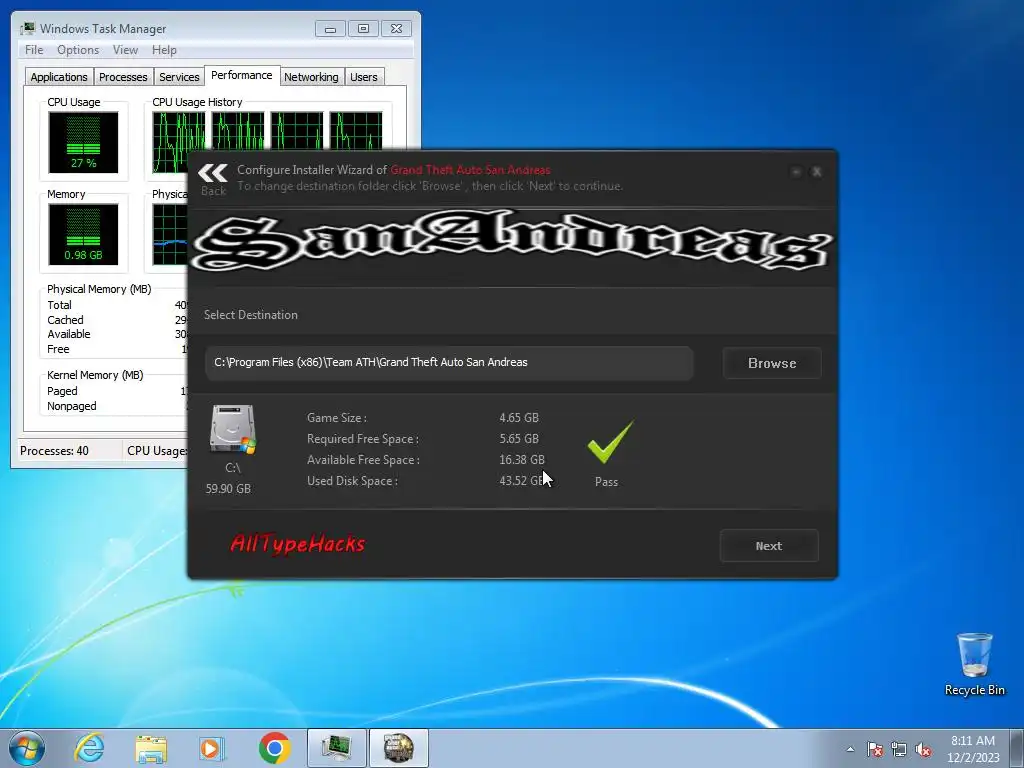Click the '59.90 GB' drive capacity text
The image size is (1024, 768).
click(x=228, y=488)
